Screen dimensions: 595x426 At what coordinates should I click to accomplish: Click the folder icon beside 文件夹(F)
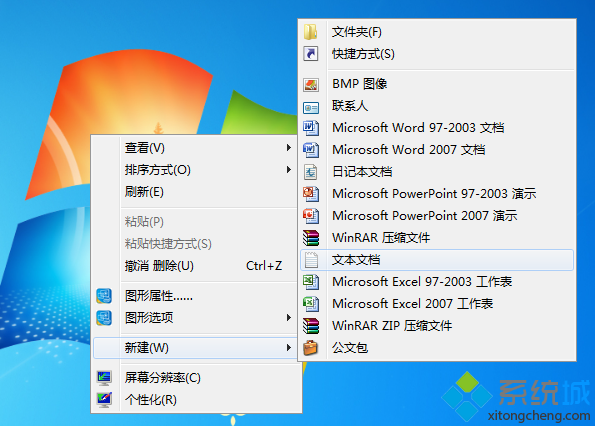(311, 31)
